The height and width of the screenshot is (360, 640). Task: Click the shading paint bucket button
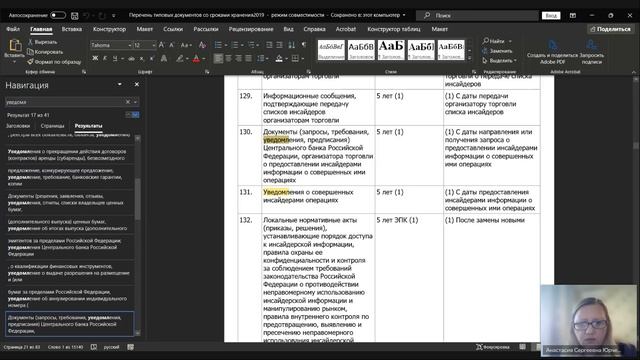[x=279, y=59]
